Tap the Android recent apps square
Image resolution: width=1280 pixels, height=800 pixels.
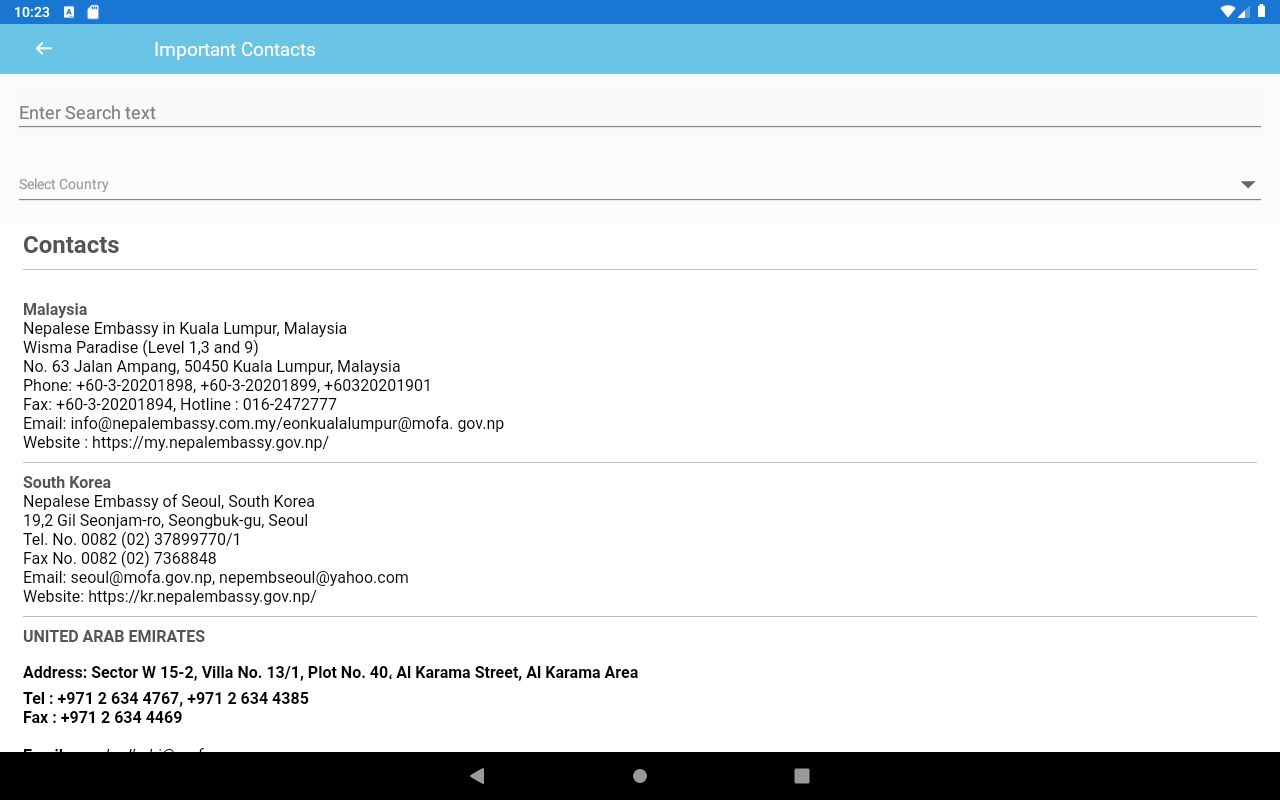tap(802, 776)
